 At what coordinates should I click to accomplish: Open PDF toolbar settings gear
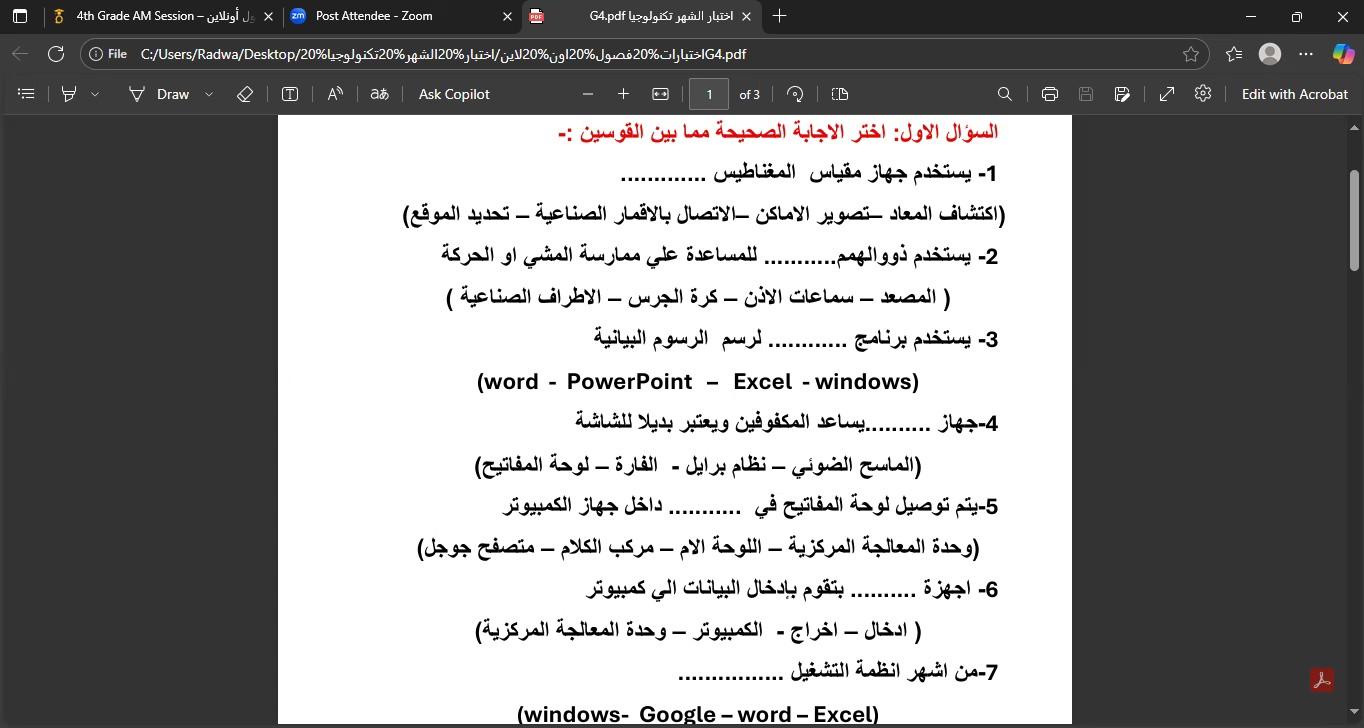[x=1203, y=93]
